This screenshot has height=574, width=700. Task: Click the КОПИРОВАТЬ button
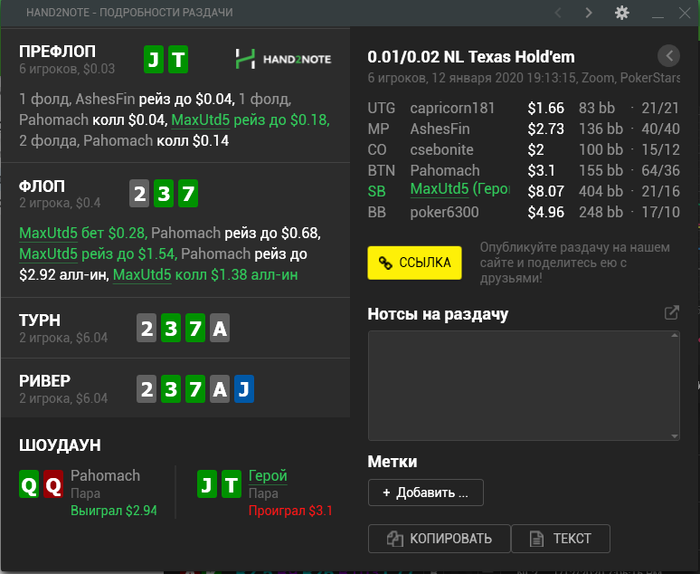point(439,538)
